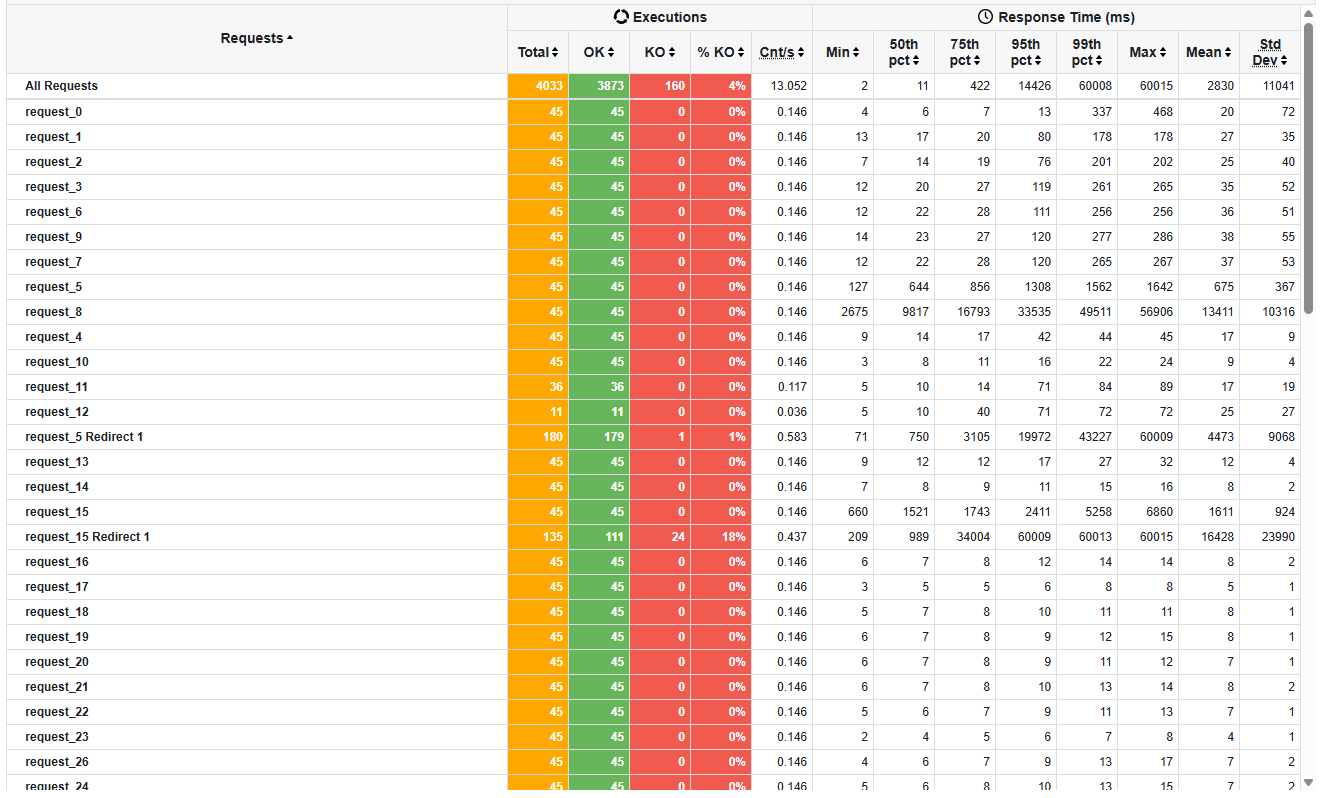Open request_26 in the table
This screenshot has height=798, width=1325.
[x=57, y=762]
